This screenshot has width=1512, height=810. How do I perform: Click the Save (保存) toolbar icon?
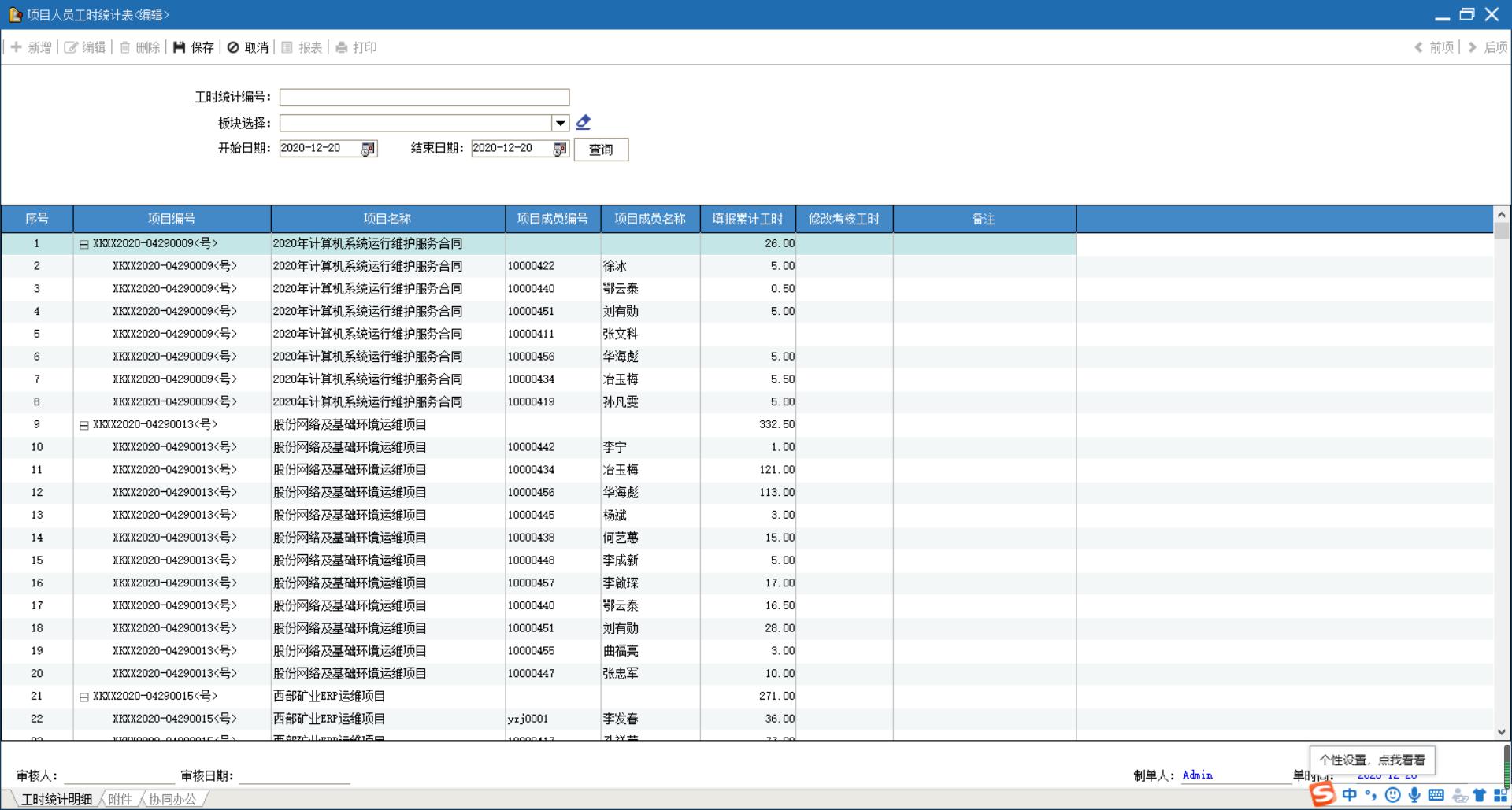click(x=180, y=47)
